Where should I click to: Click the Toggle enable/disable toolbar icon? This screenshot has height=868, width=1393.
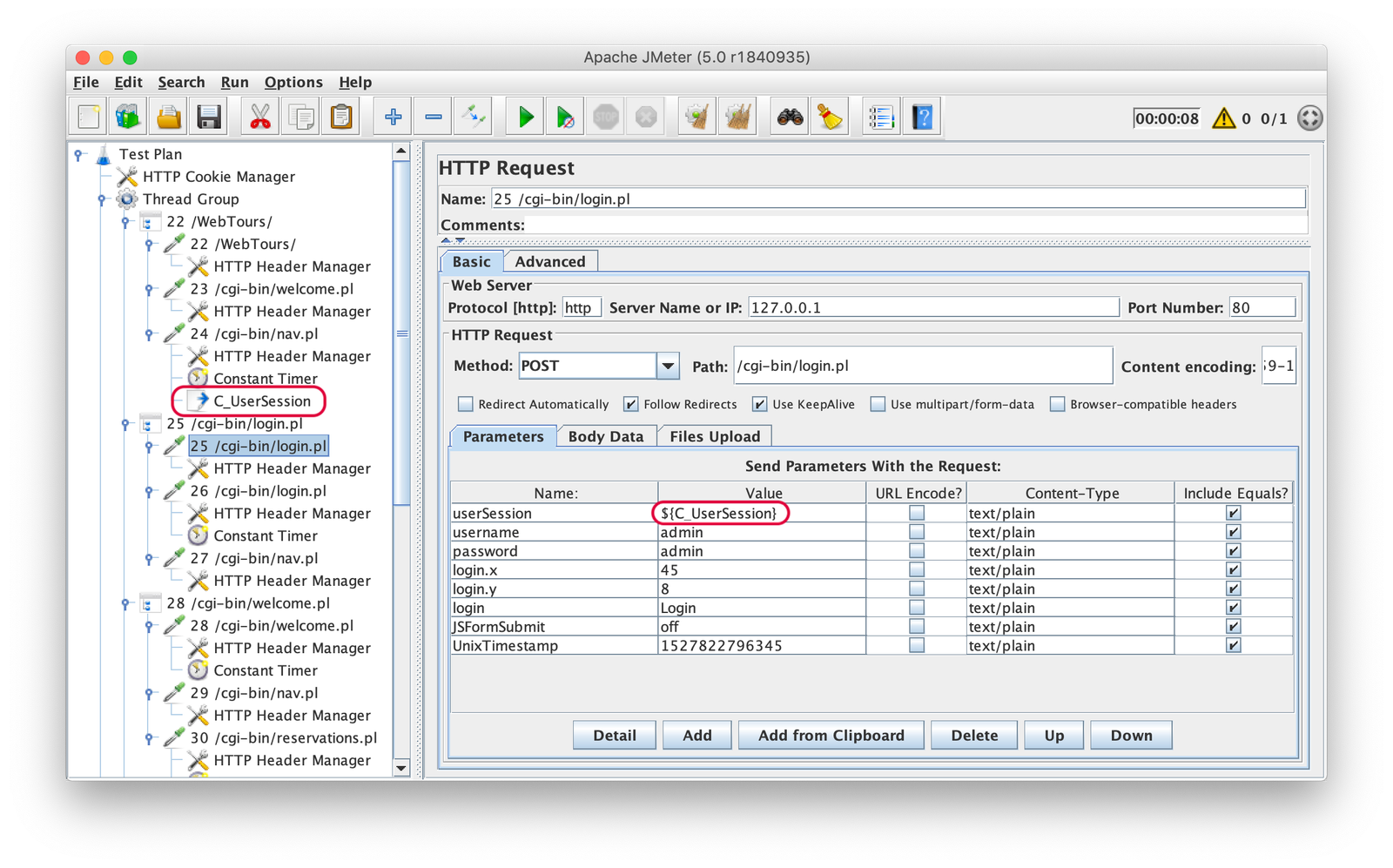point(474,117)
